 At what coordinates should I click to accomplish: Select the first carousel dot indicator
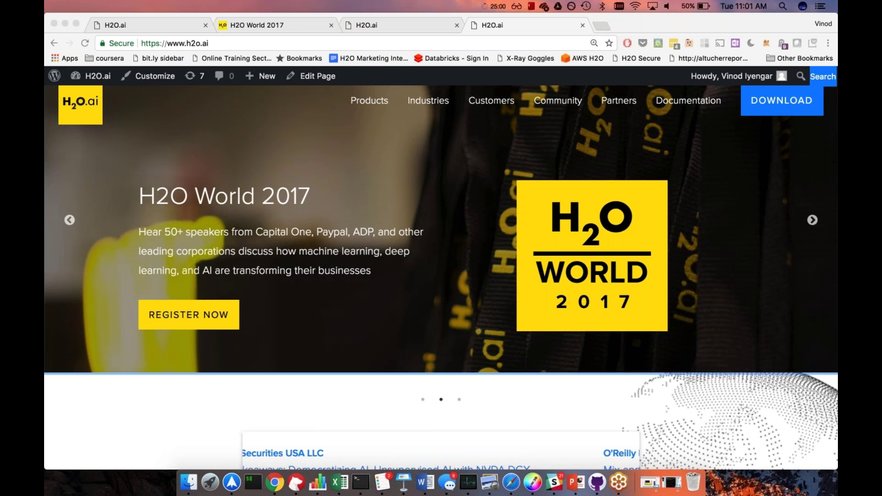point(423,399)
